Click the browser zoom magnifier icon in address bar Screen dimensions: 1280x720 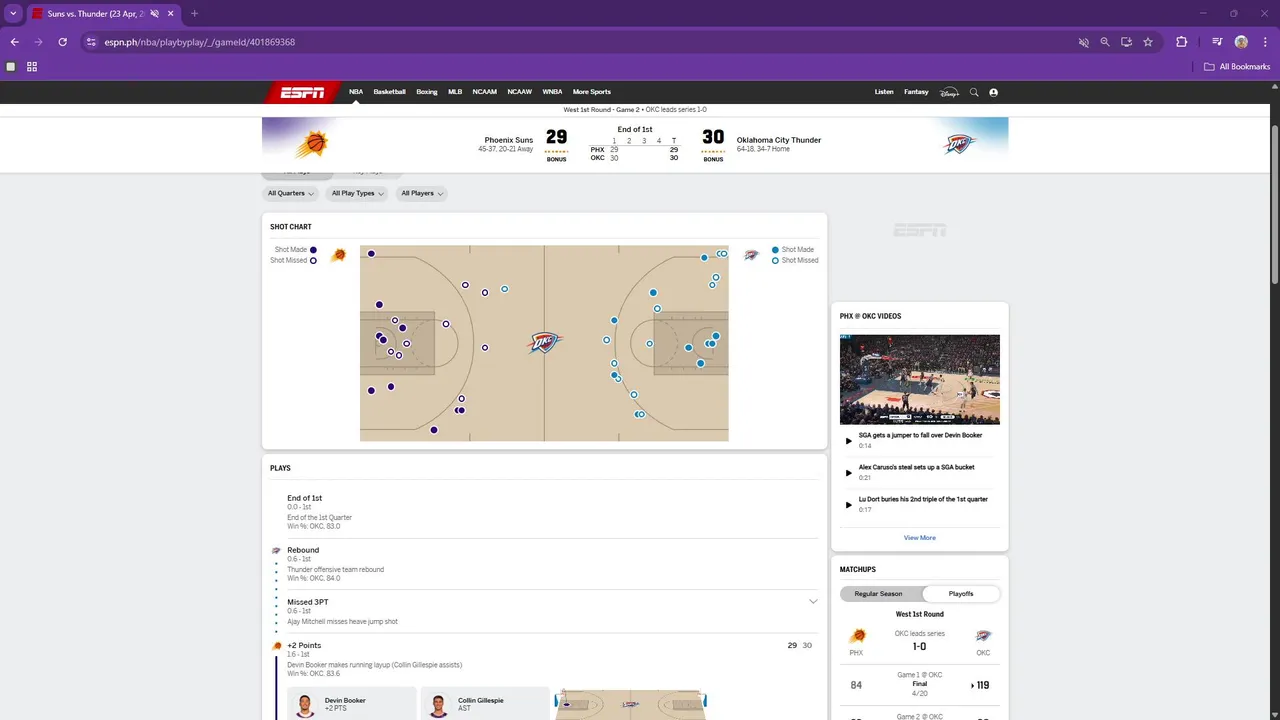(1105, 42)
